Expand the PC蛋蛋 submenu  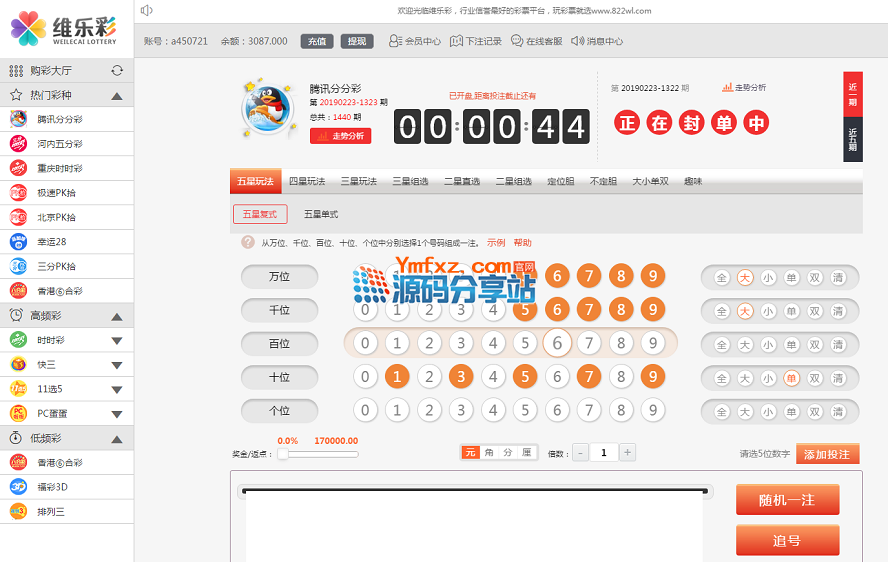[x=117, y=414]
